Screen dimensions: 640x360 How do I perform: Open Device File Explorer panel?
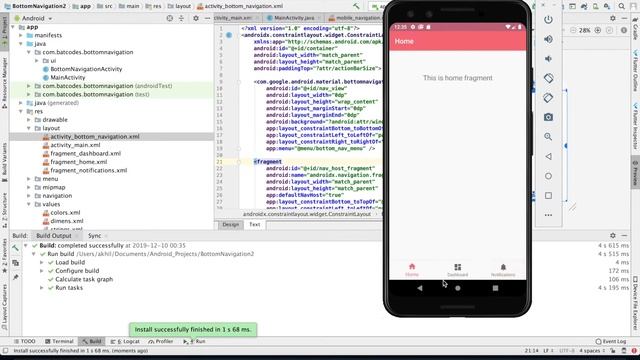[635, 303]
